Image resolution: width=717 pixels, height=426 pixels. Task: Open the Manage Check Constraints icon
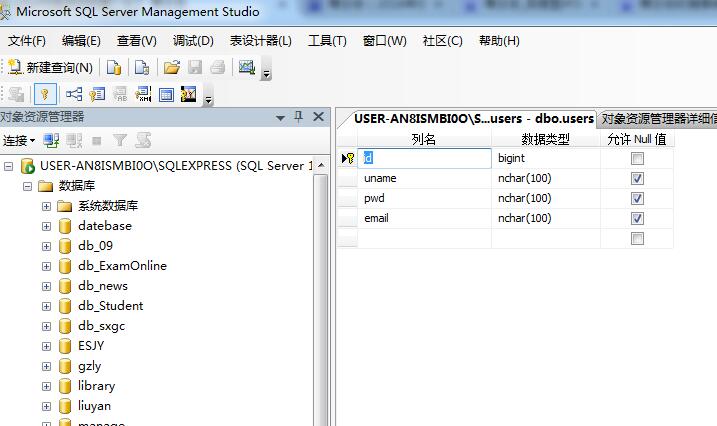click(166, 95)
